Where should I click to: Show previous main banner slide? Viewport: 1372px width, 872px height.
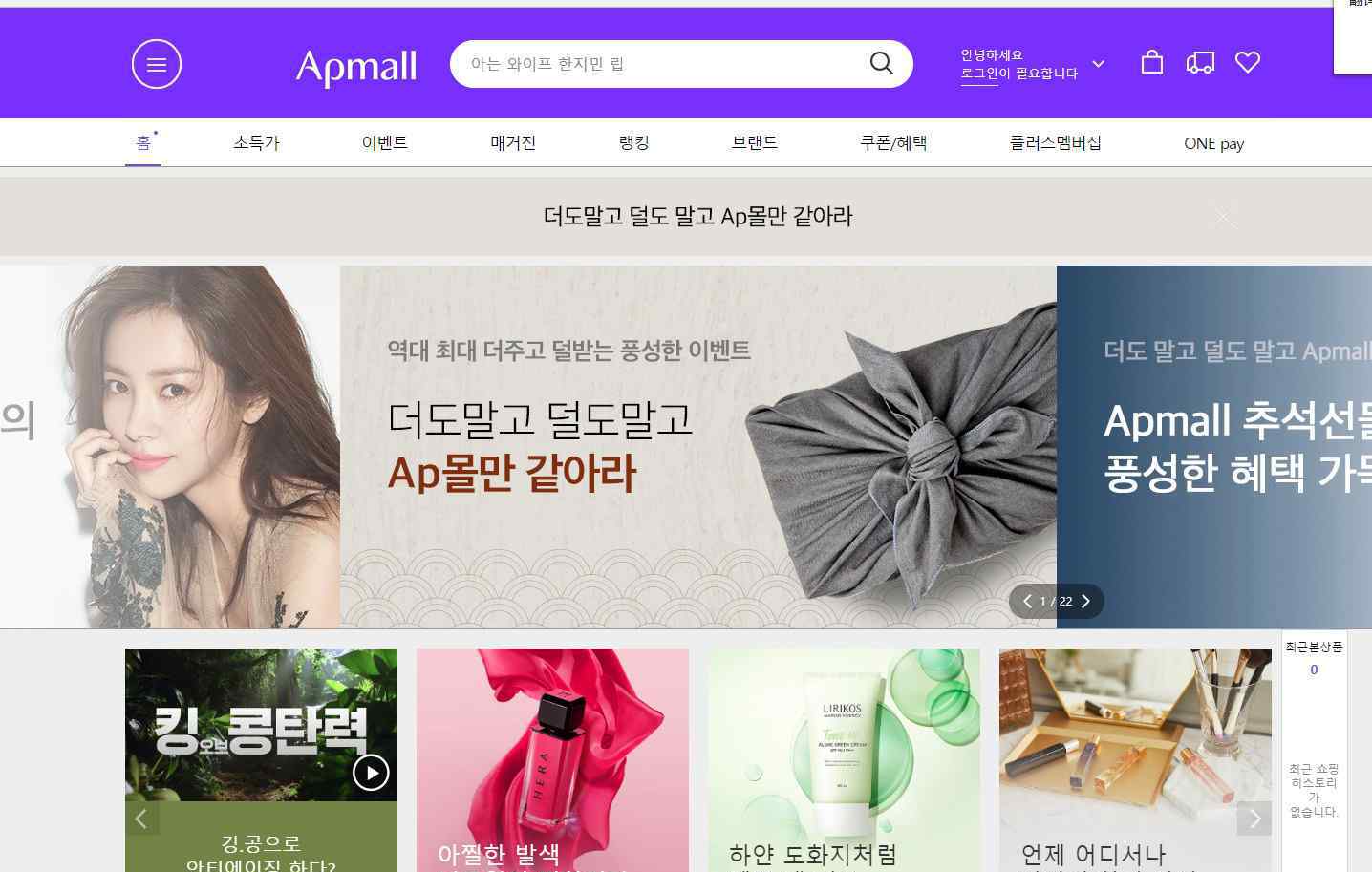pyautogui.click(x=1027, y=601)
